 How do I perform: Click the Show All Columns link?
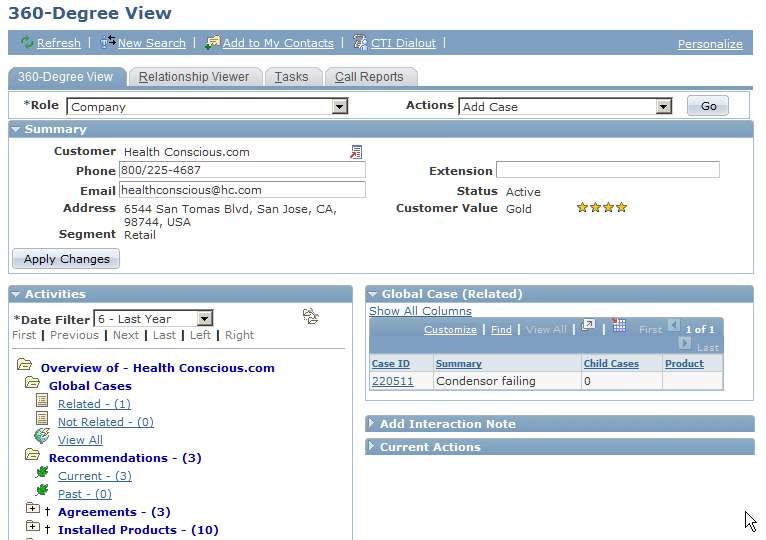pyautogui.click(x=420, y=311)
